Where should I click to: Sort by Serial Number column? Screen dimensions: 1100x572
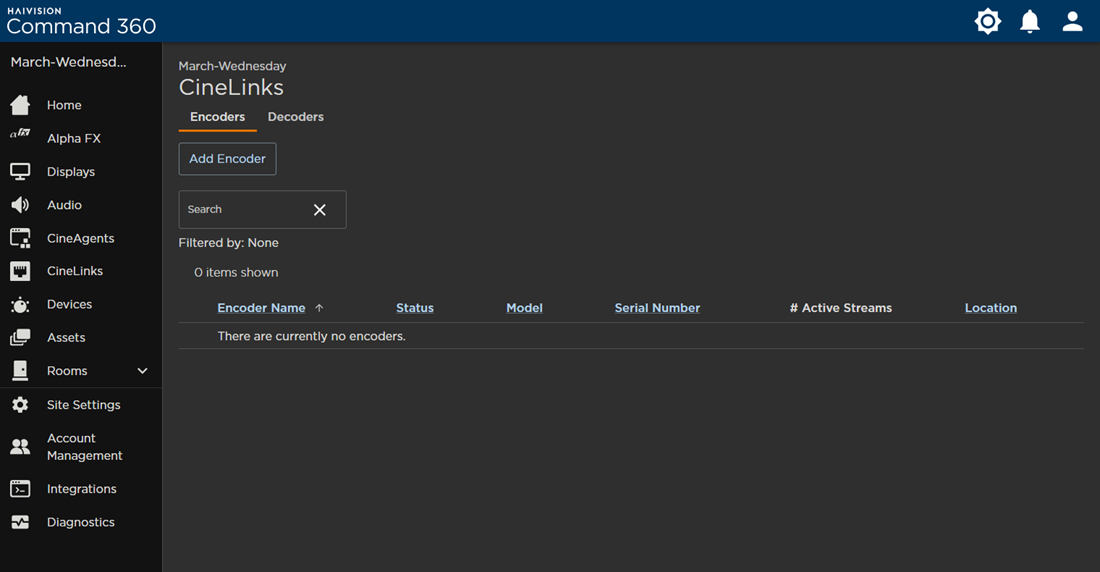pos(657,308)
